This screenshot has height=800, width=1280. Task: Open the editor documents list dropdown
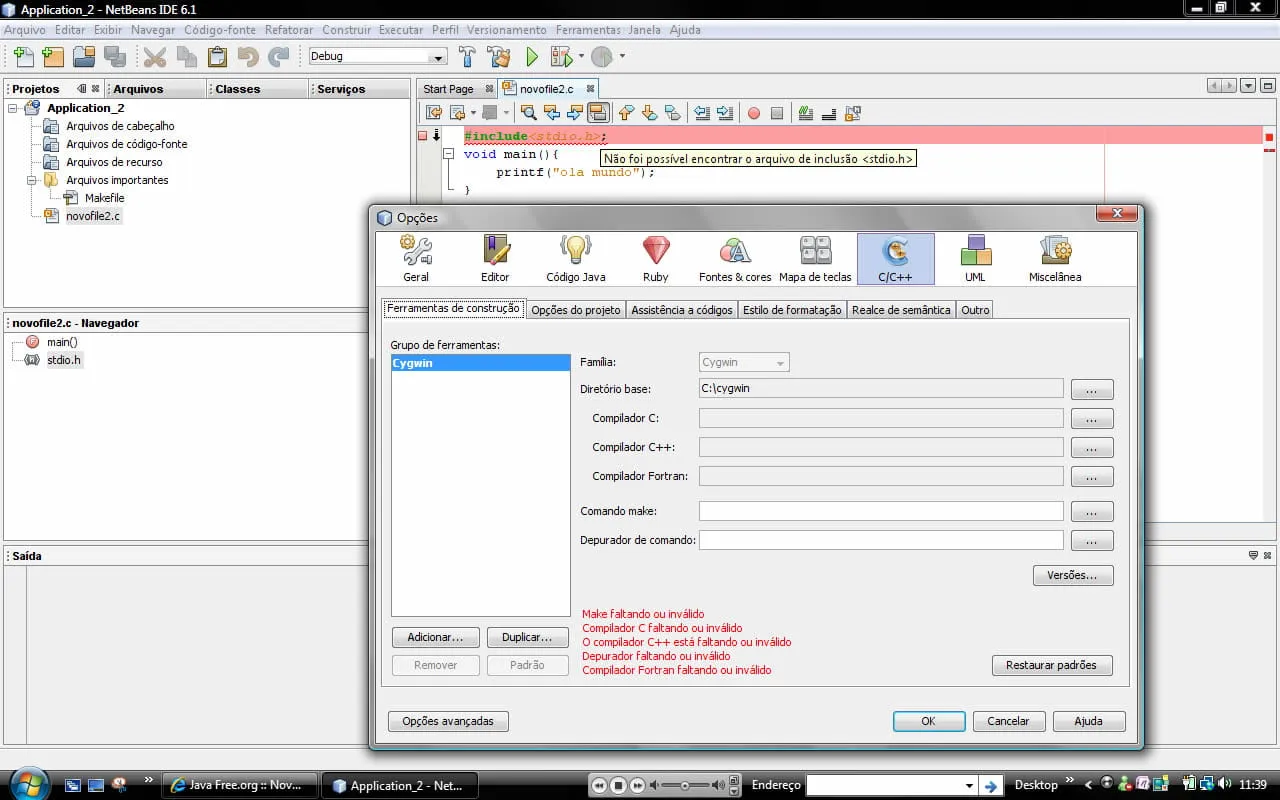[x=1248, y=86]
